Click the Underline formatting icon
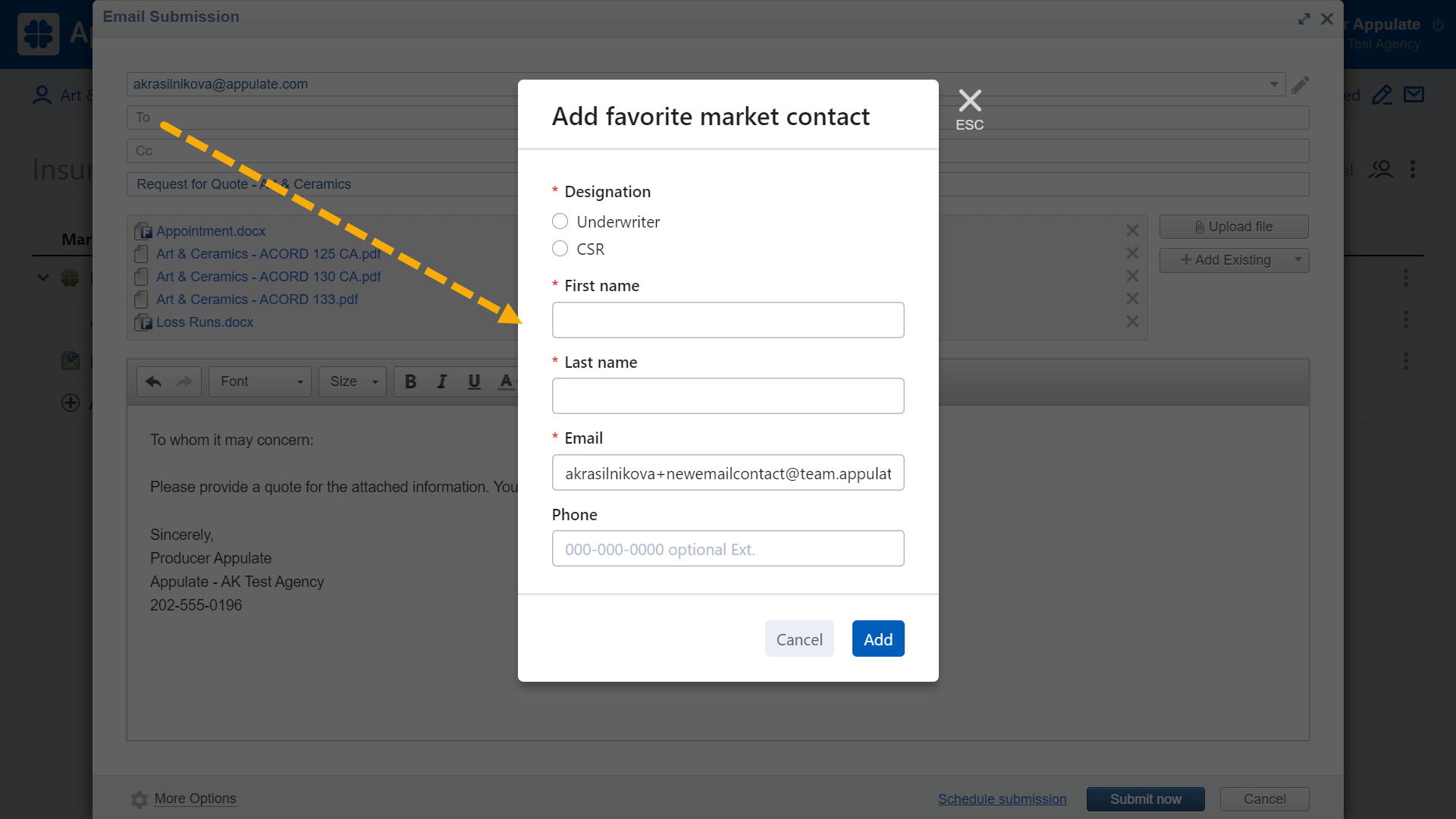1456x819 pixels. click(474, 381)
